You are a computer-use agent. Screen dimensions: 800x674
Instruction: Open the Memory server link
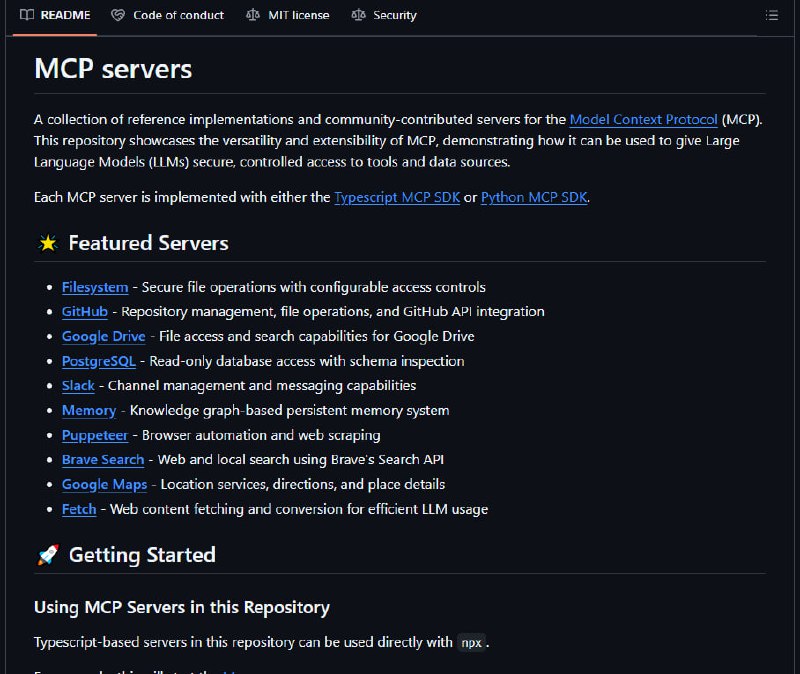tap(89, 411)
